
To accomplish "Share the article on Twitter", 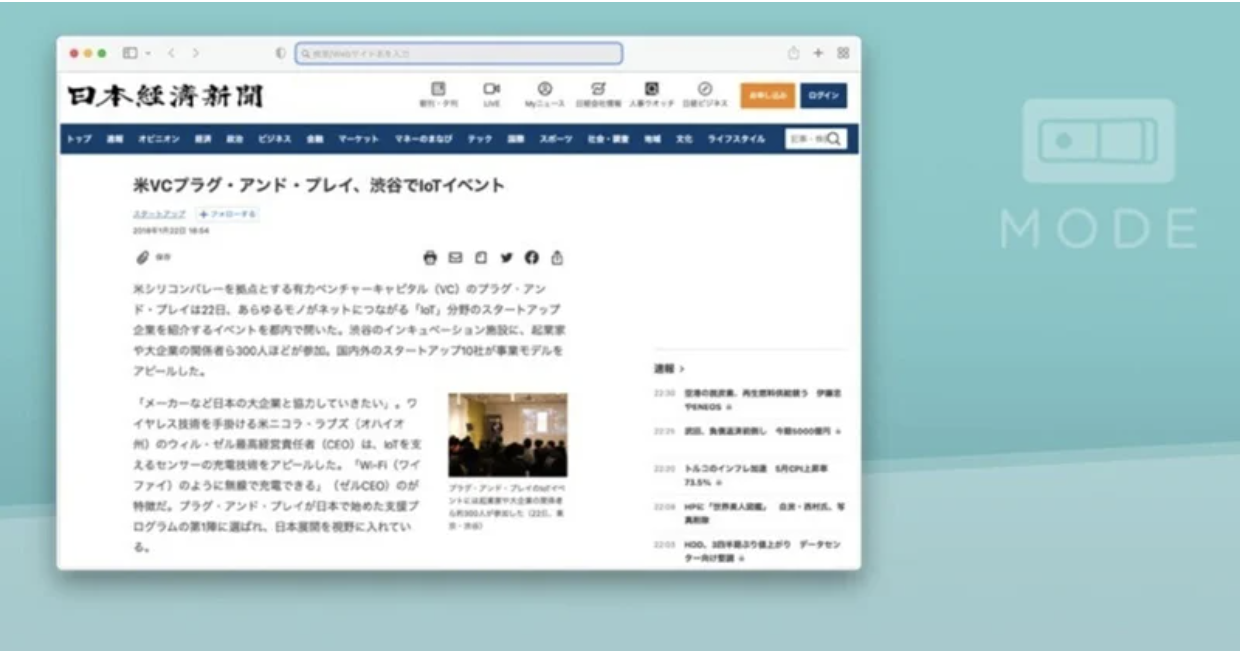I will point(506,258).
